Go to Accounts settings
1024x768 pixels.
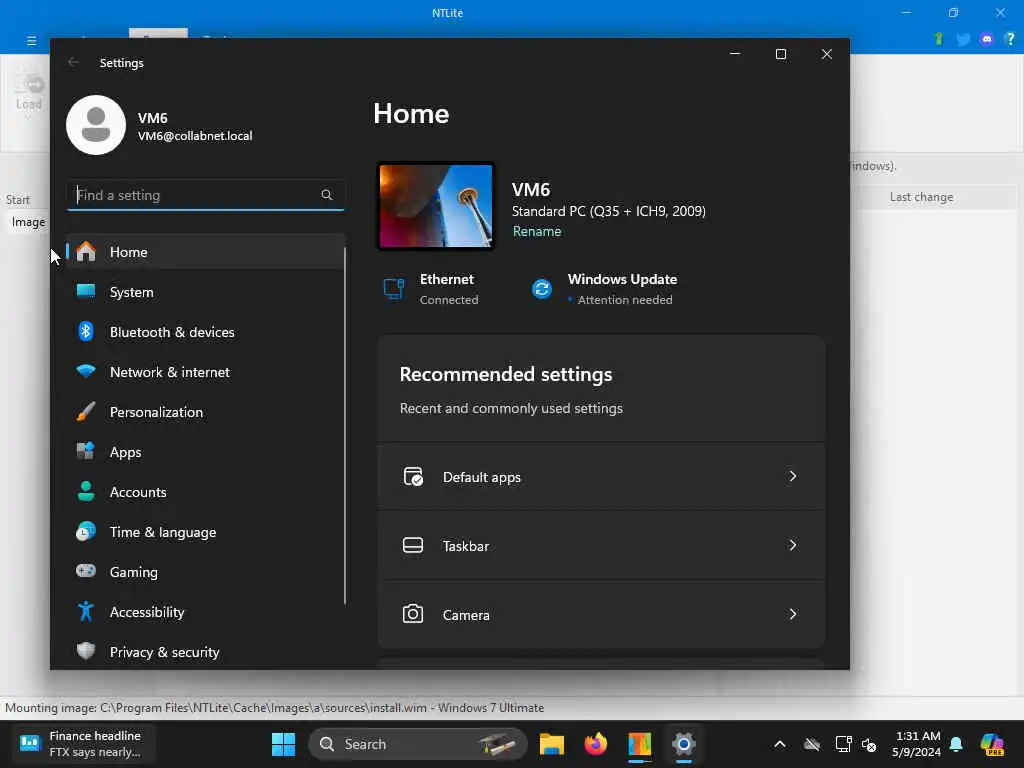[x=205, y=492]
